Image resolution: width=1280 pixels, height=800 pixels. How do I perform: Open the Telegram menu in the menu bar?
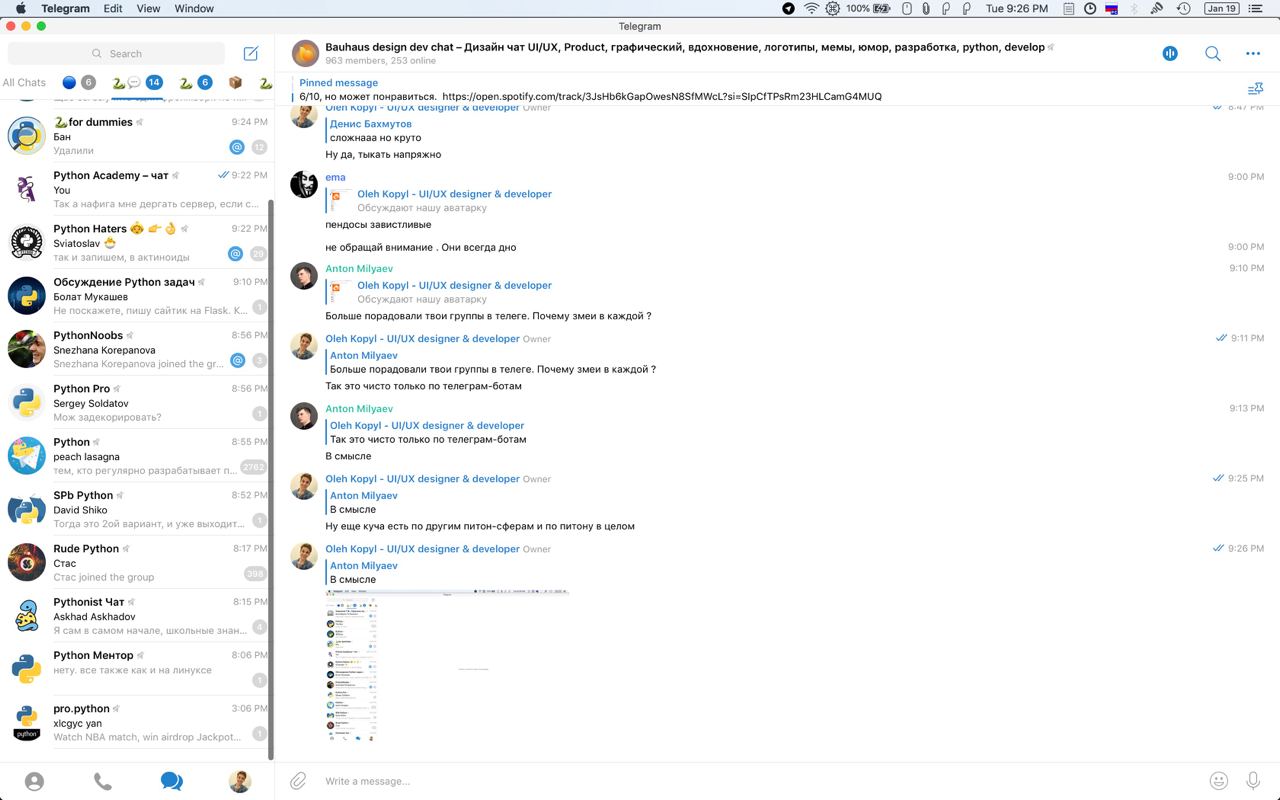click(x=65, y=8)
